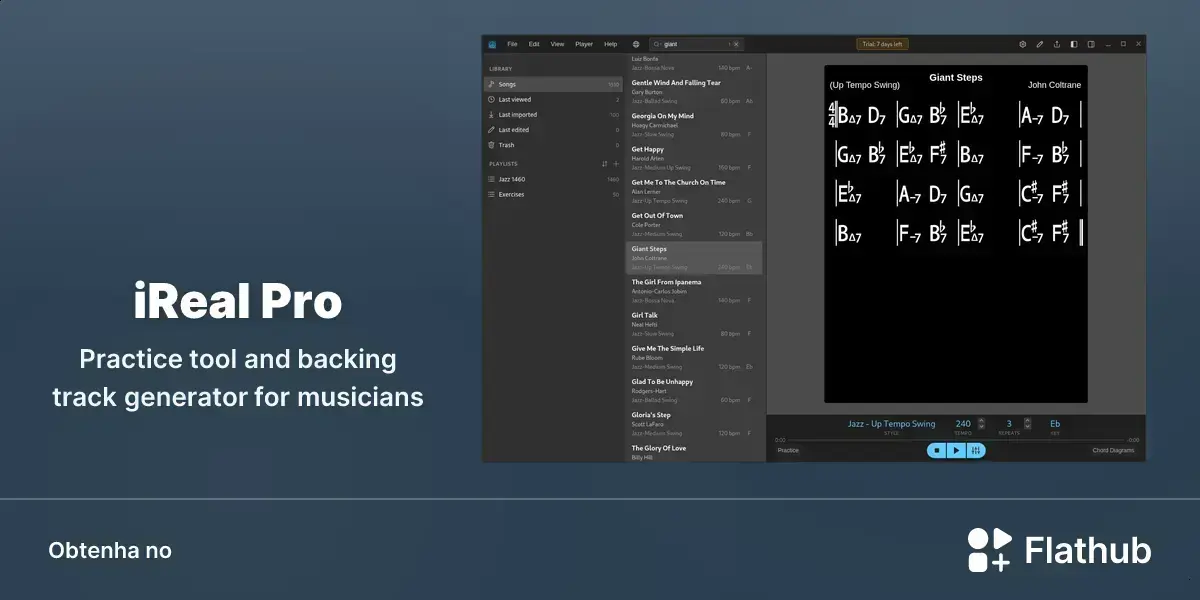
Task: Open the mixer sliders icon
Action: [x=975, y=451]
